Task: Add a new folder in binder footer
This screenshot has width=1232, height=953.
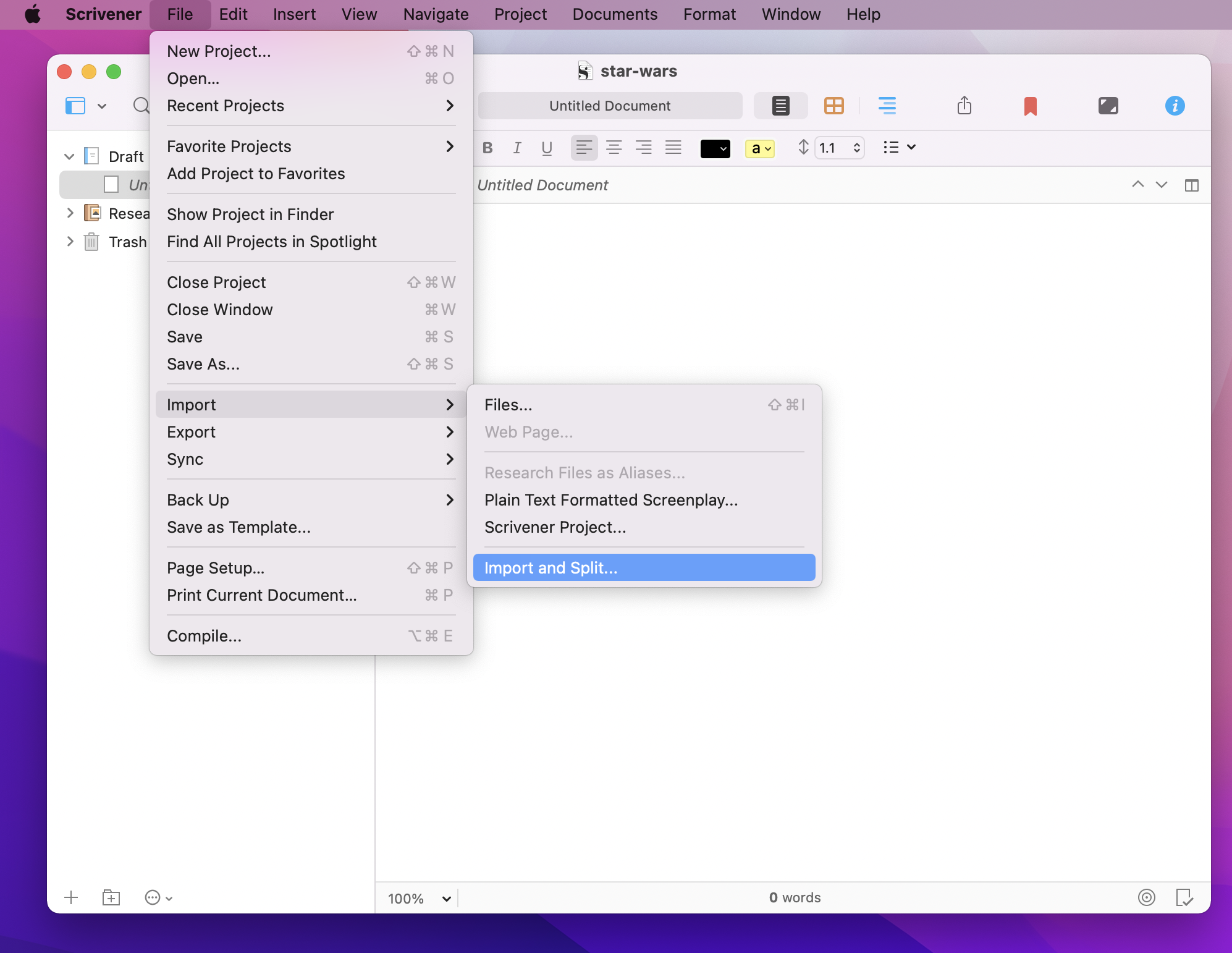Action: (x=111, y=897)
